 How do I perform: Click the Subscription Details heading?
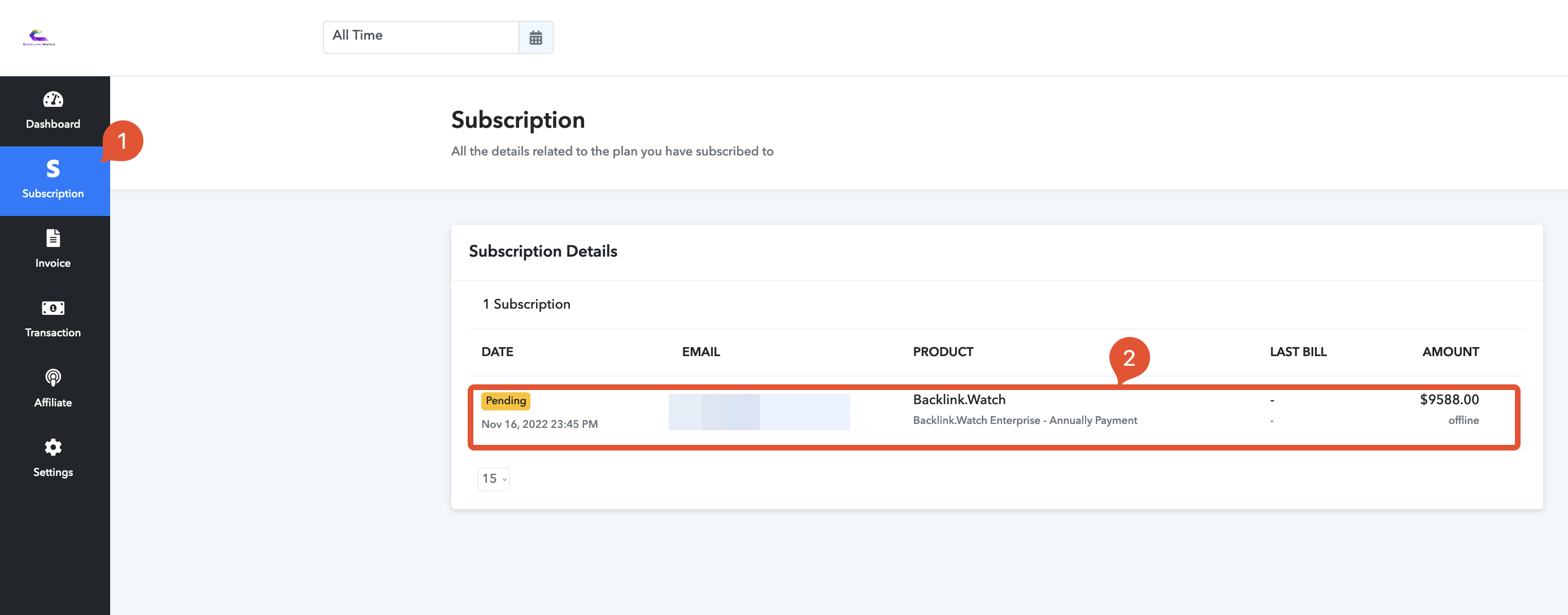click(x=543, y=251)
